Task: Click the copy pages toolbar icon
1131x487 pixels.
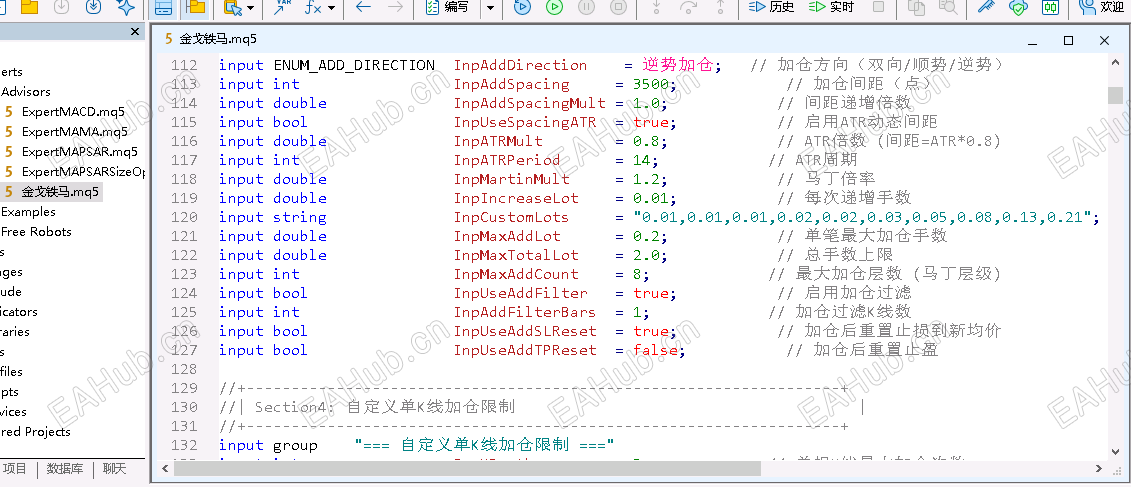Action: 917,7
